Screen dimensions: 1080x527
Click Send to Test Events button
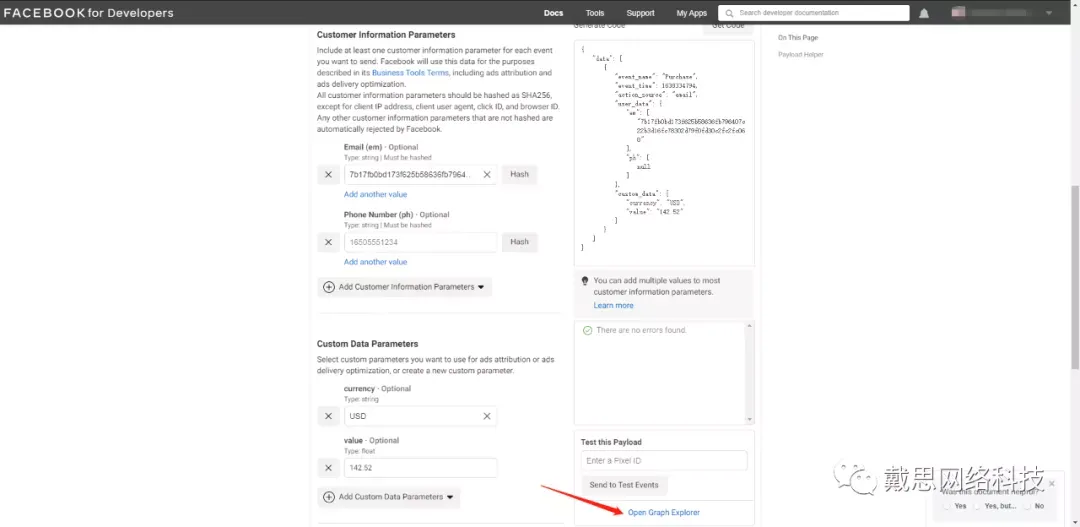point(624,485)
